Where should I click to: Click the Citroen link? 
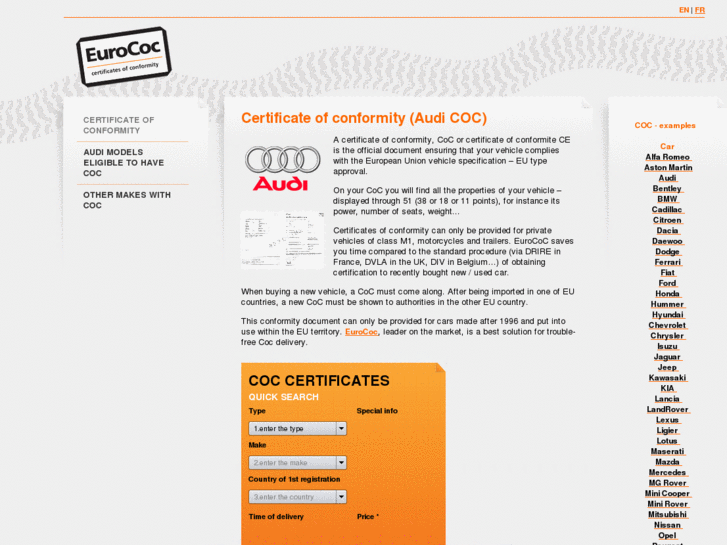668,220
